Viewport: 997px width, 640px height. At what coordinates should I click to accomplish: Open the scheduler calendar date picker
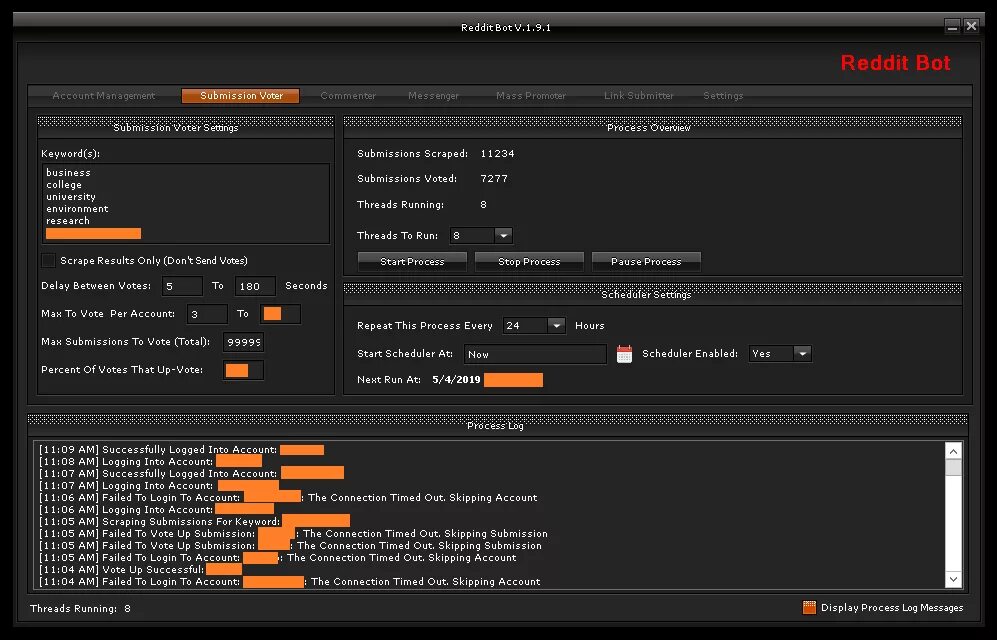pos(624,354)
